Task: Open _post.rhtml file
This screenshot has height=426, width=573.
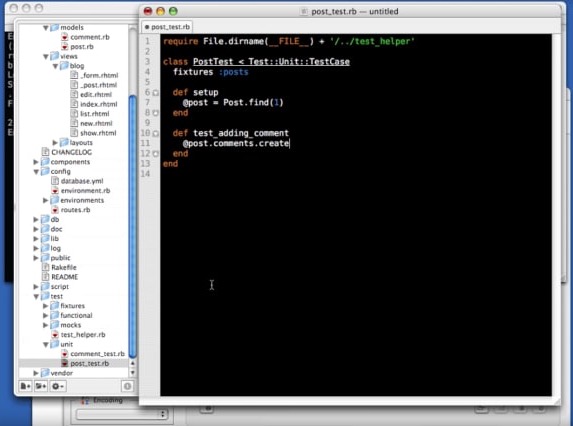Action: (x=99, y=85)
